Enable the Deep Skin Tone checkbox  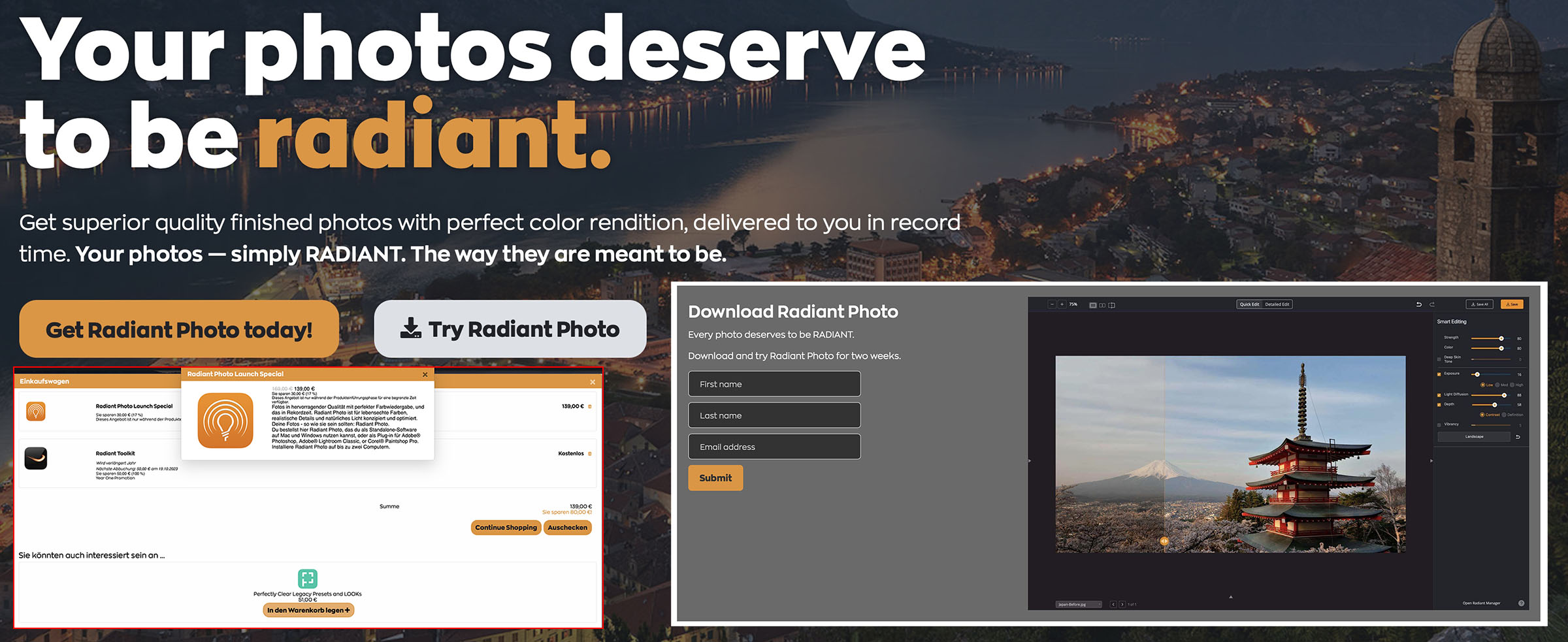(1439, 359)
